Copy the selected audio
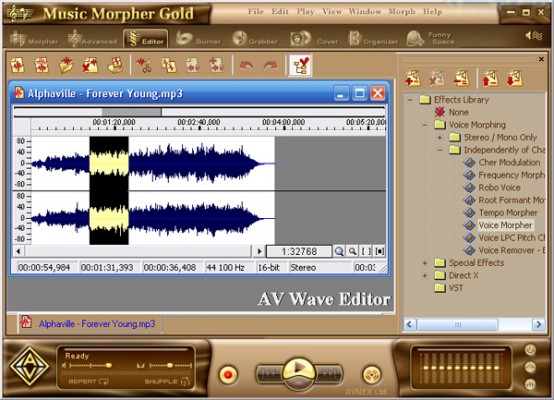This screenshot has height=400, width=554. click(x=169, y=65)
